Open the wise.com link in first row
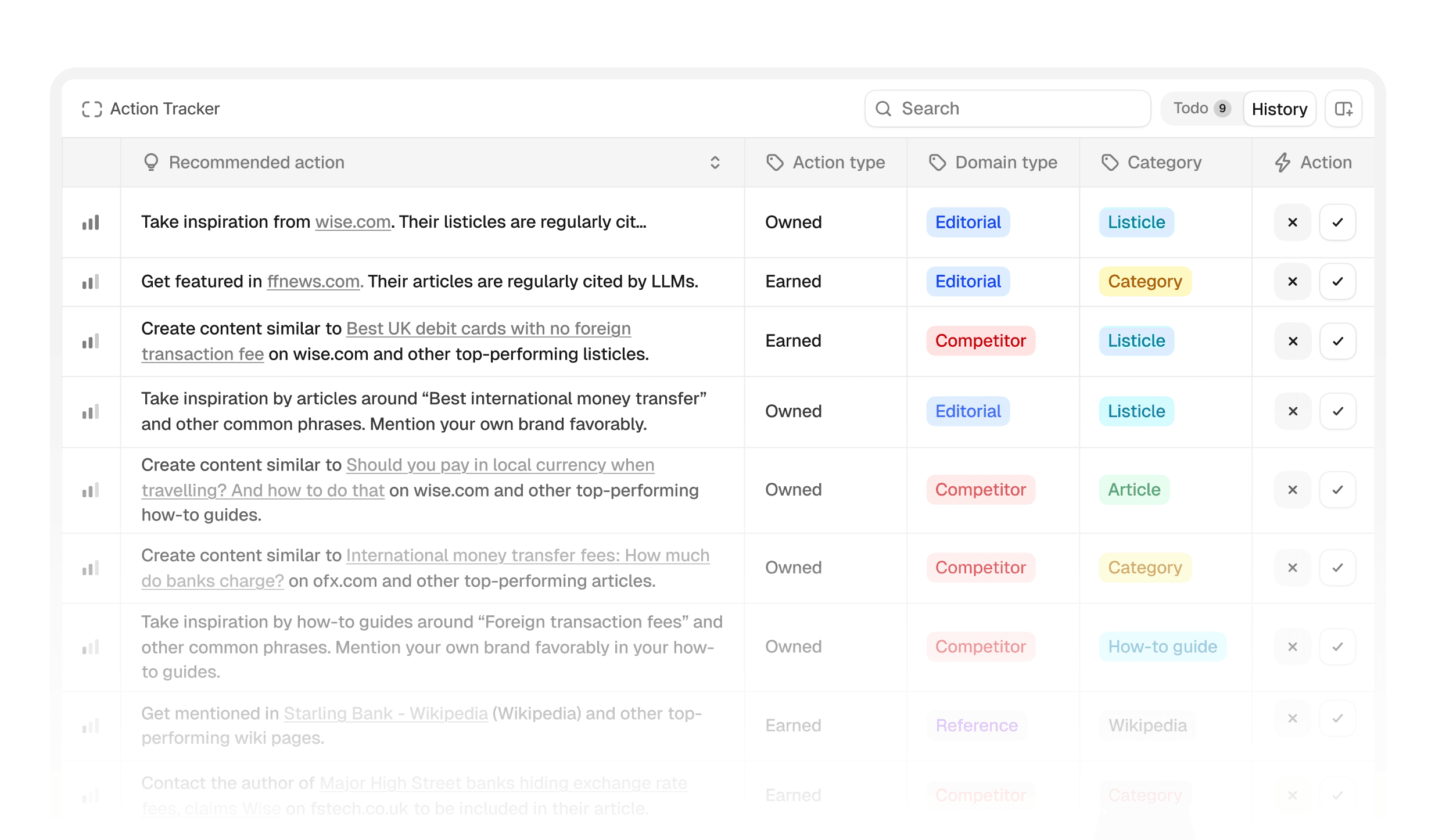 [353, 222]
